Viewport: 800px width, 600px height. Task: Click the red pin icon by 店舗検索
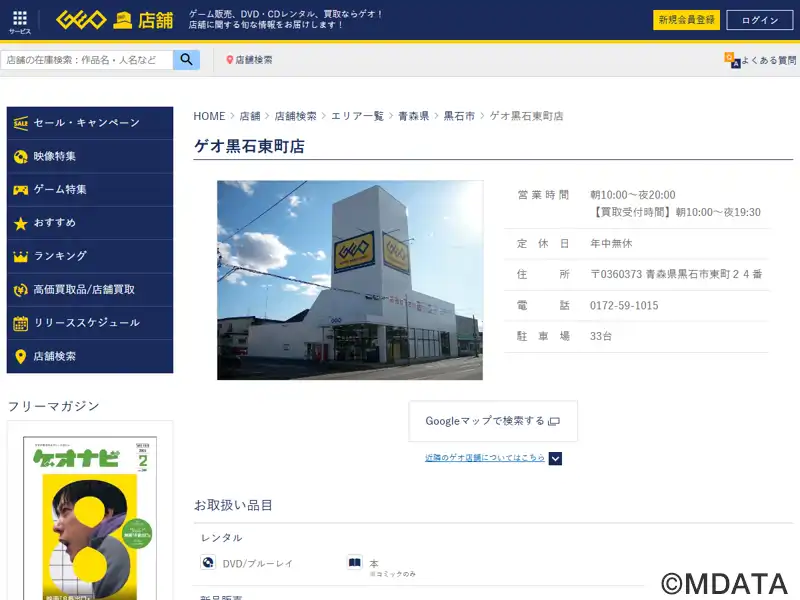(230, 60)
